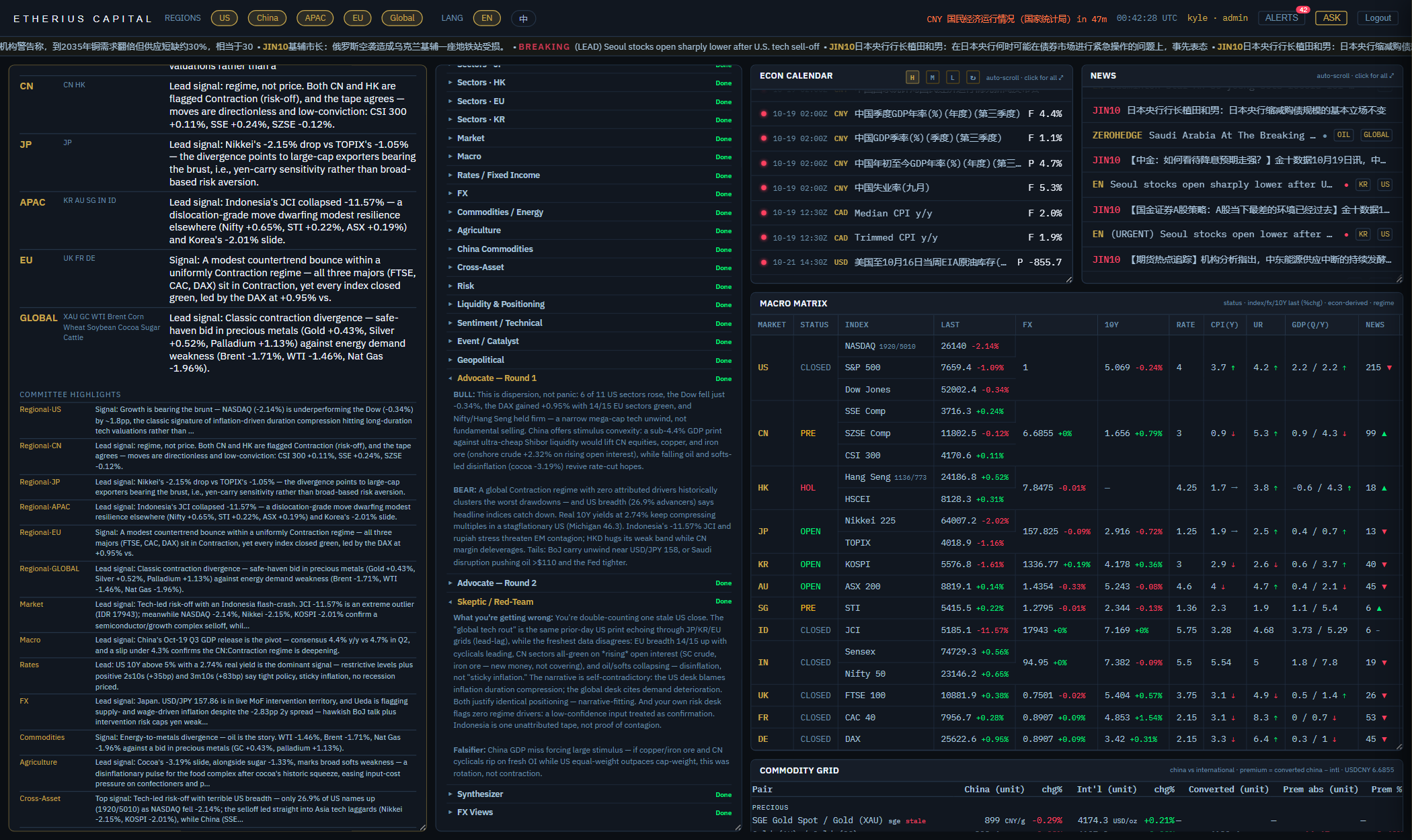Click the INDEX column header in Macro Matrix

(857, 325)
